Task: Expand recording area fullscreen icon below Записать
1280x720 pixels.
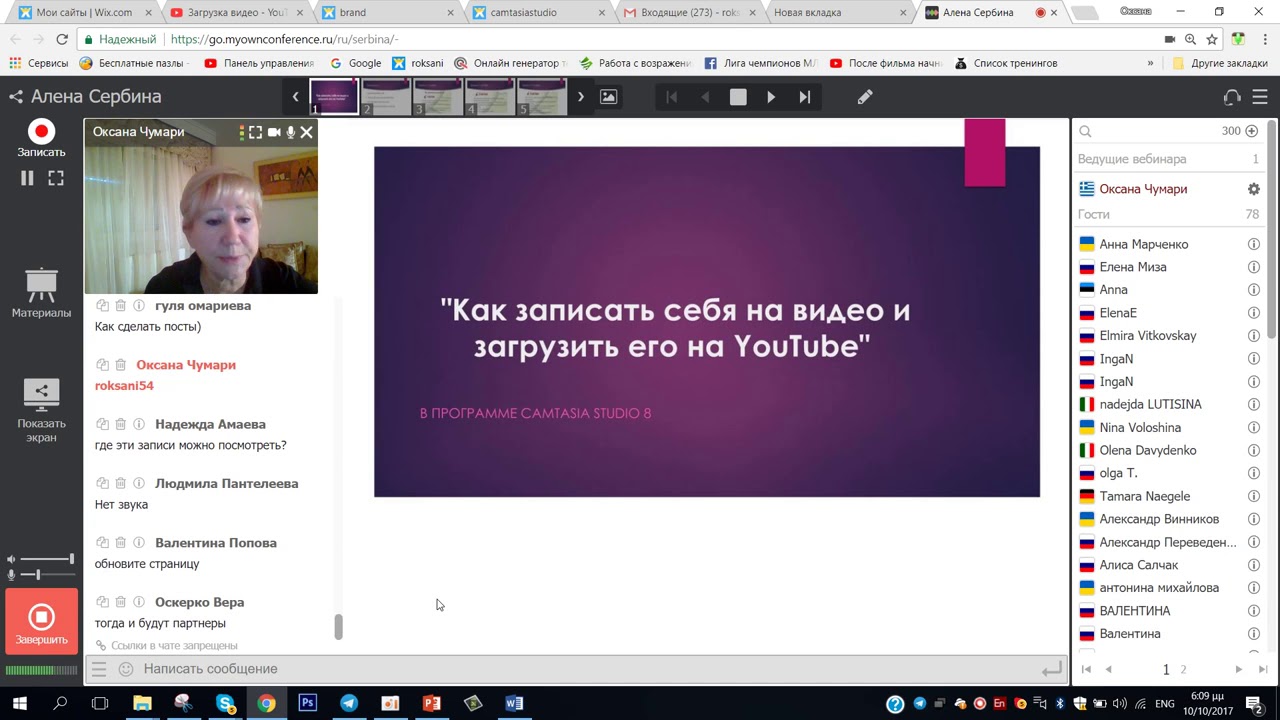Action: pos(56,178)
